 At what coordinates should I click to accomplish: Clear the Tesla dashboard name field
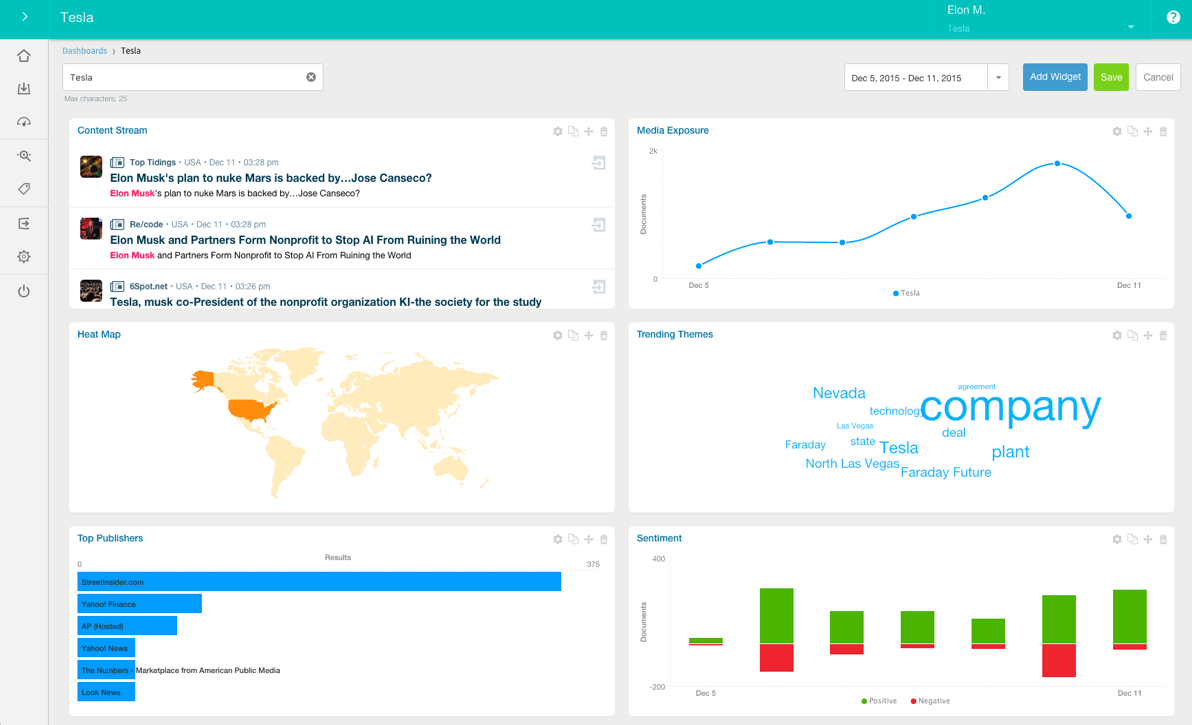click(311, 77)
